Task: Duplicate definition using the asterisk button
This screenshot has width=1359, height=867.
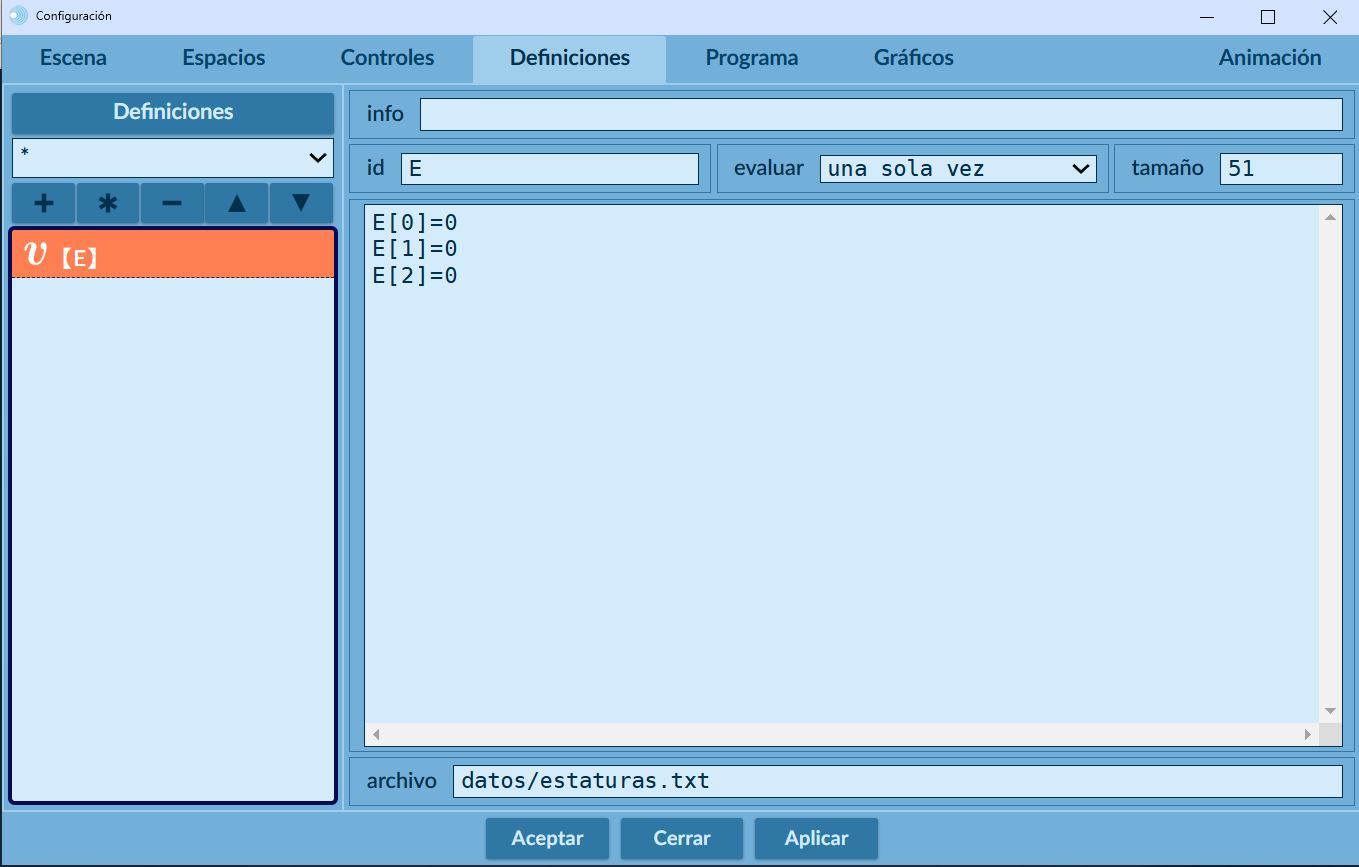Action: 108,203
